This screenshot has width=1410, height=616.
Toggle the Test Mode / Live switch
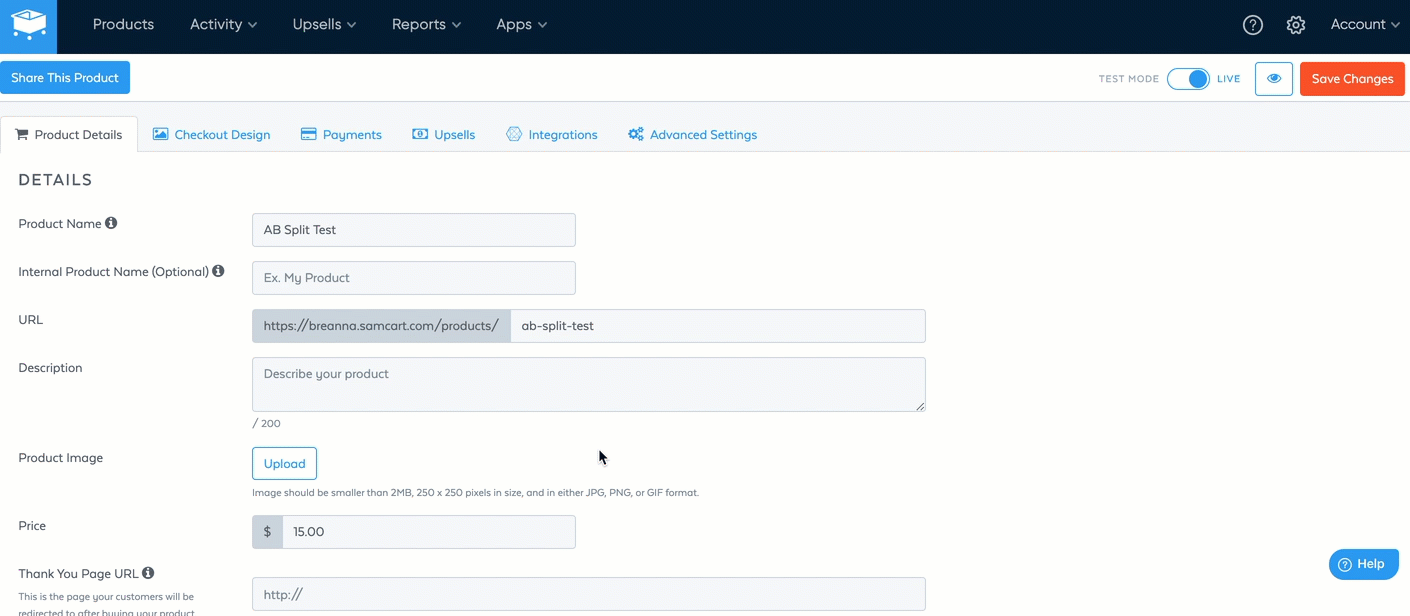[x=1188, y=79]
